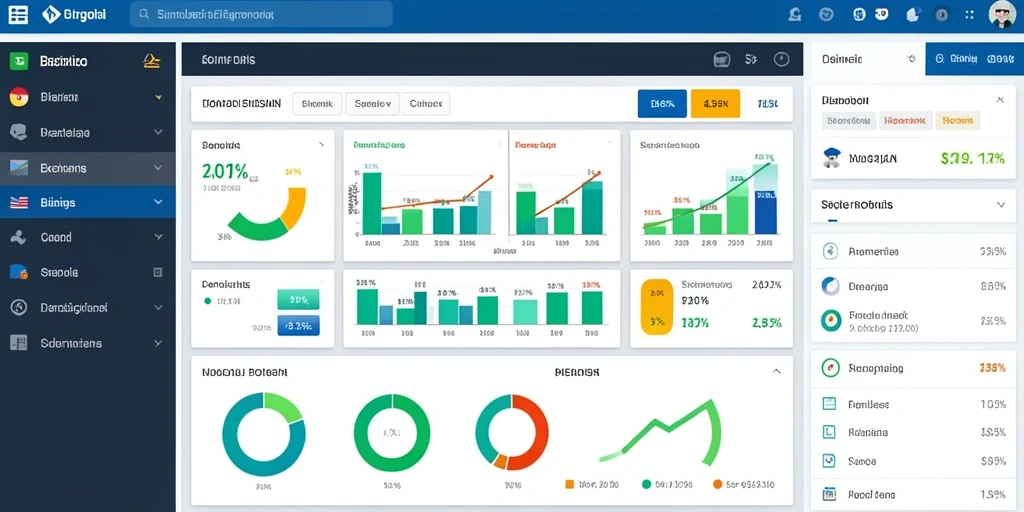The height and width of the screenshot is (512, 1024).
Task: Click the blue percentage button in filter bar
Action: (662, 103)
